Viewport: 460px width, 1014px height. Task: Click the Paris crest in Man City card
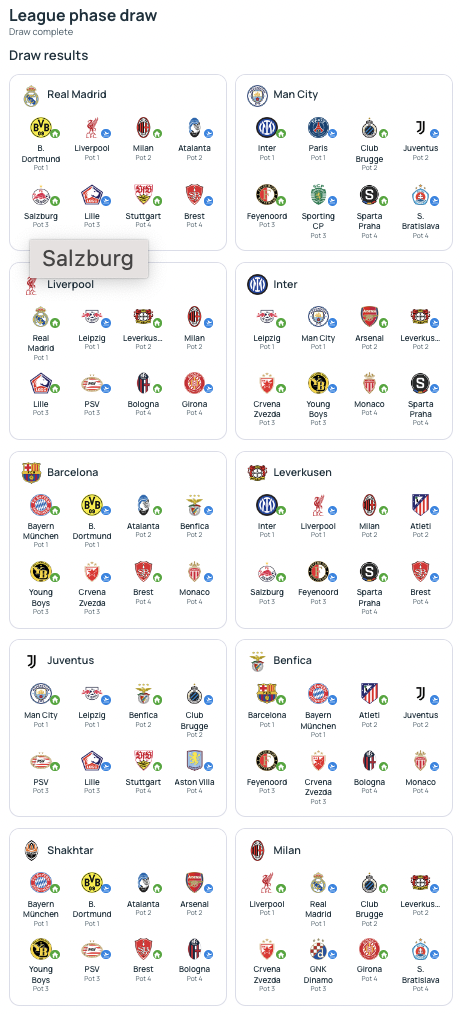click(x=318, y=127)
